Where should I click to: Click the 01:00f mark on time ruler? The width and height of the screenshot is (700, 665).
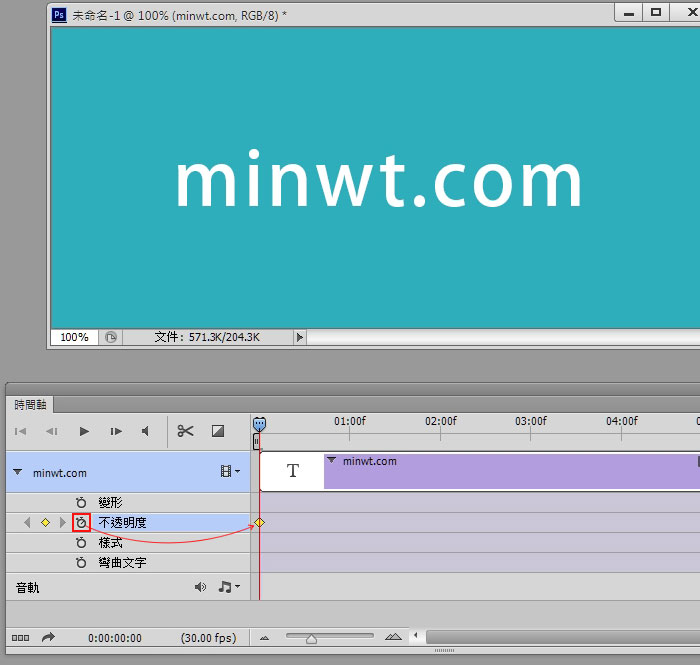[x=350, y=421]
